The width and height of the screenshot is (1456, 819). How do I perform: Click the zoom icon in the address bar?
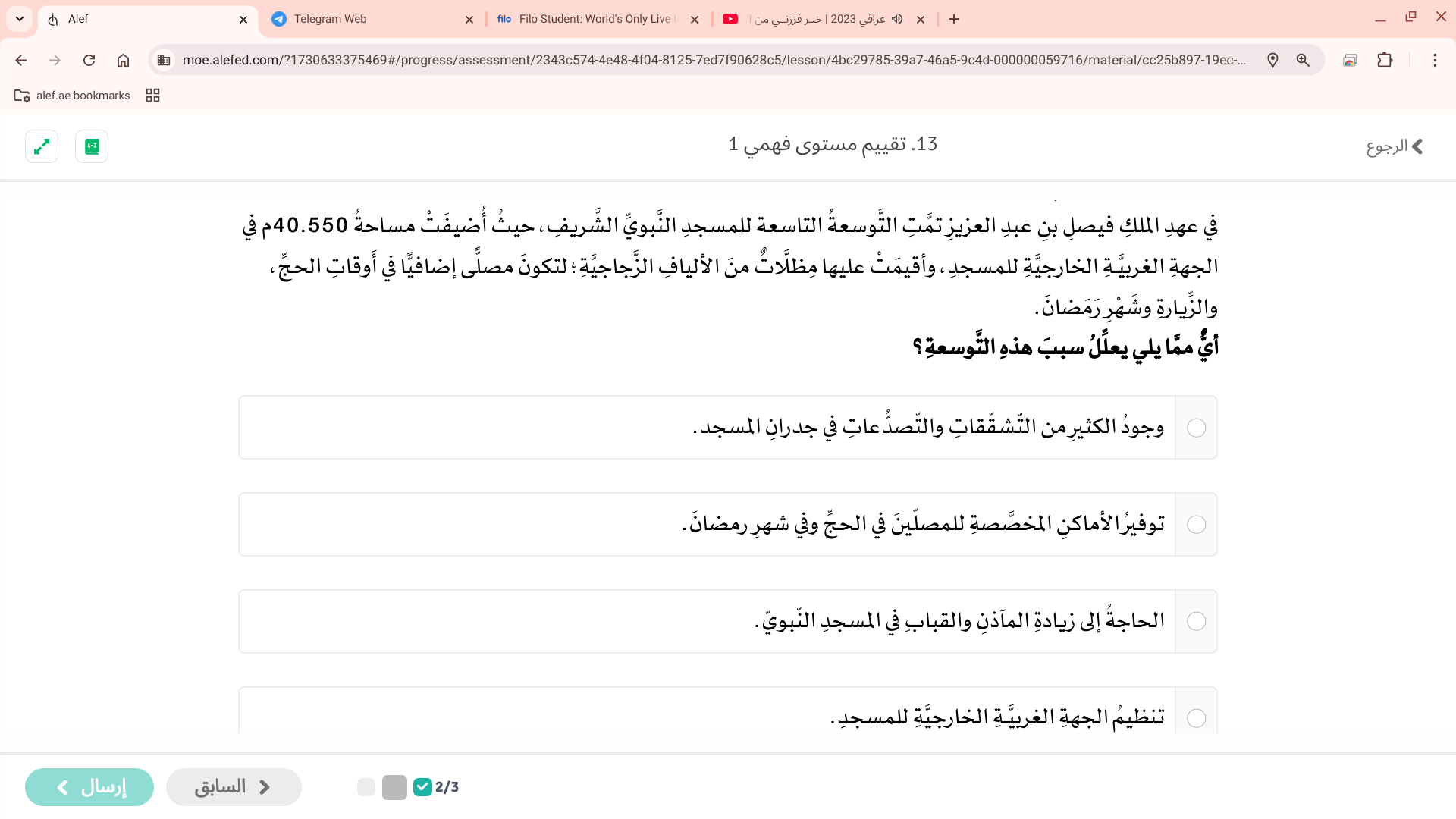click(x=1304, y=60)
